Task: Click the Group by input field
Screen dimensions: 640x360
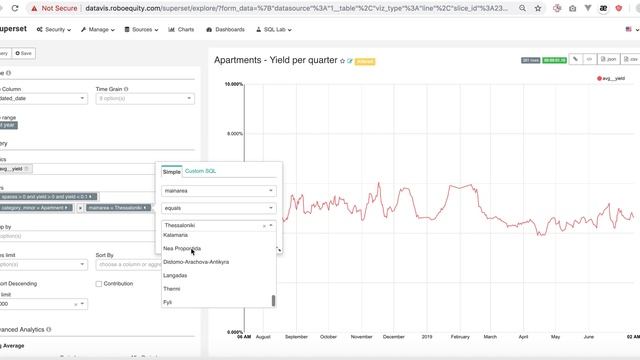Action: pyautogui.click(x=78, y=236)
